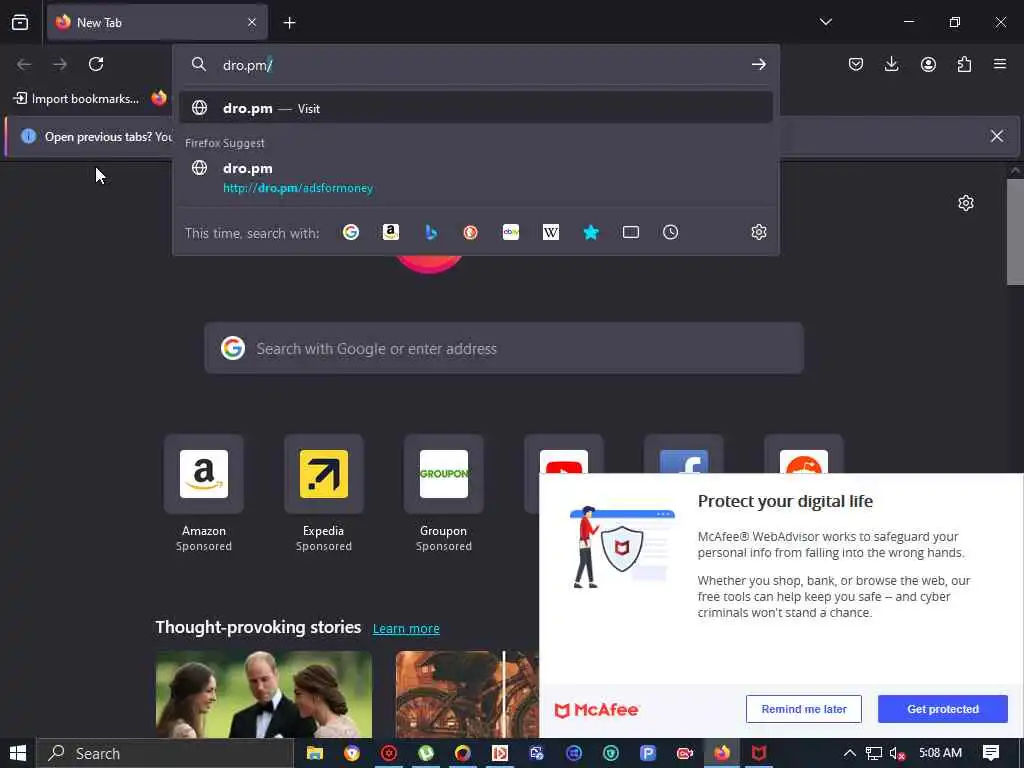Click Get protected in McAfee popup
1024x768 pixels.
tap(942, 709)
